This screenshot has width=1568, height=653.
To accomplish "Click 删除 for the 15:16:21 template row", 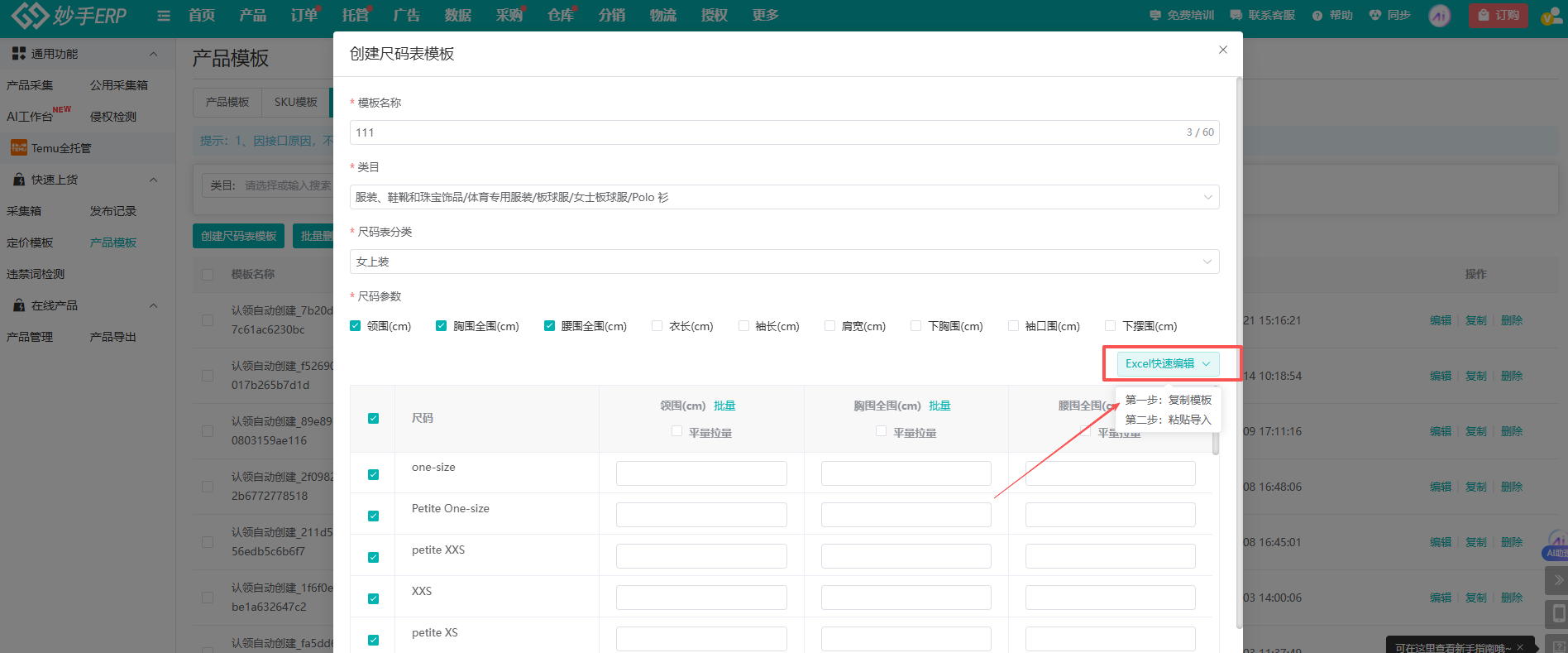I will (1512, 320).
